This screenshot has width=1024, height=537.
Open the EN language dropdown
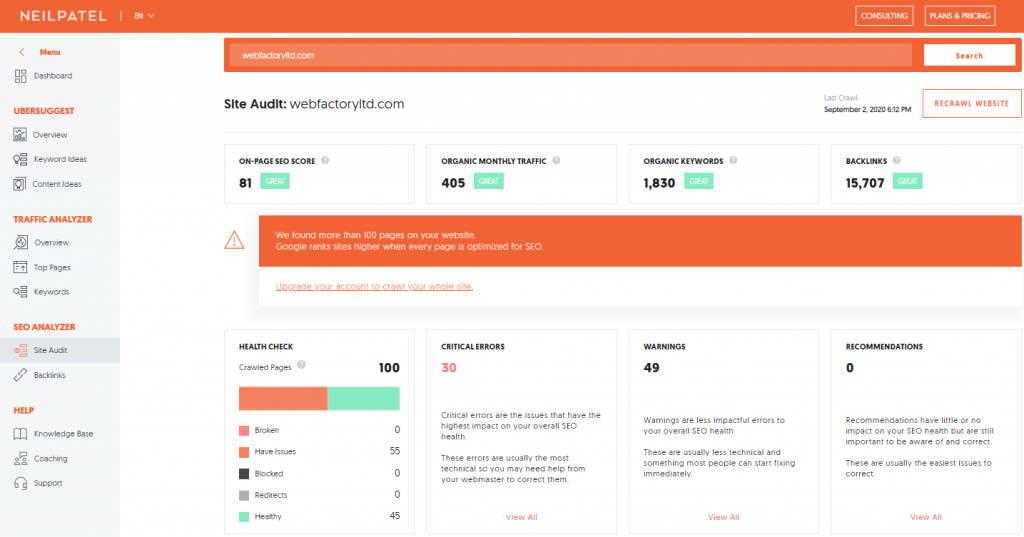click(x=144, y=16)
